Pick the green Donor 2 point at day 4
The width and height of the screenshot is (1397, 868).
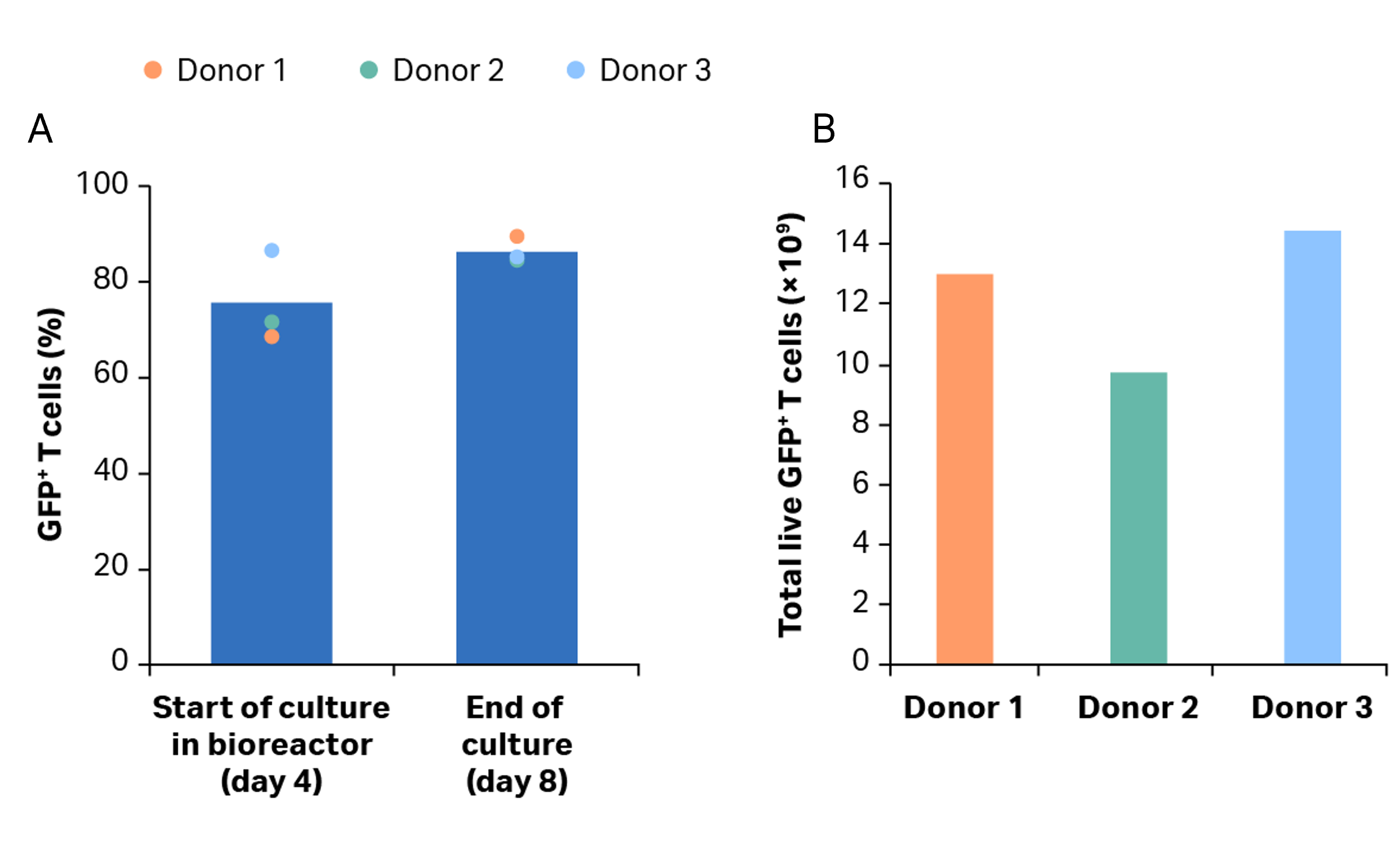(272, 321)
